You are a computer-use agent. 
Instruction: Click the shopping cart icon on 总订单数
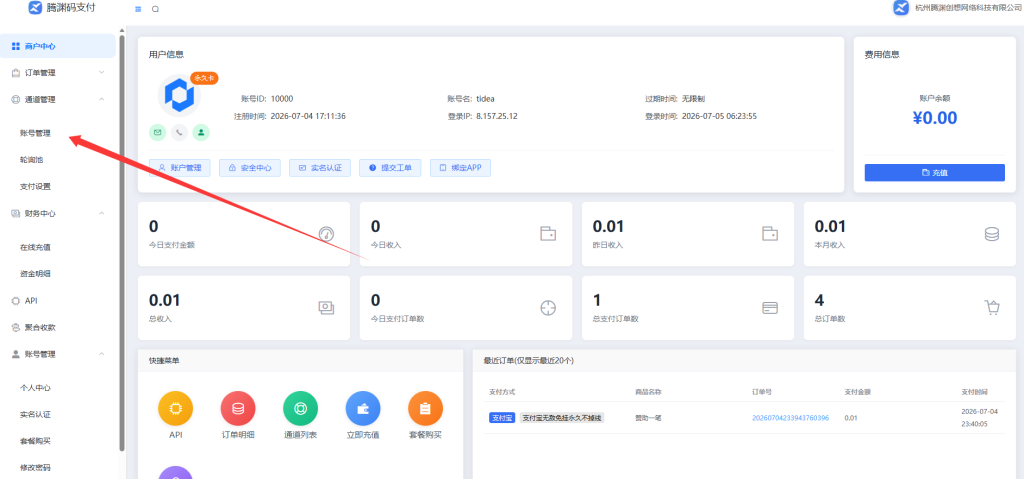click(x=992, y=308)
